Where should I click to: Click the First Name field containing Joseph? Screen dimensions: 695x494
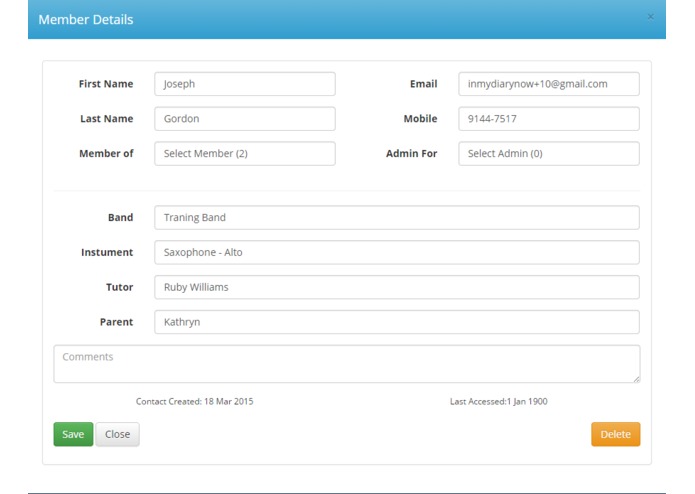coord(245,84)
